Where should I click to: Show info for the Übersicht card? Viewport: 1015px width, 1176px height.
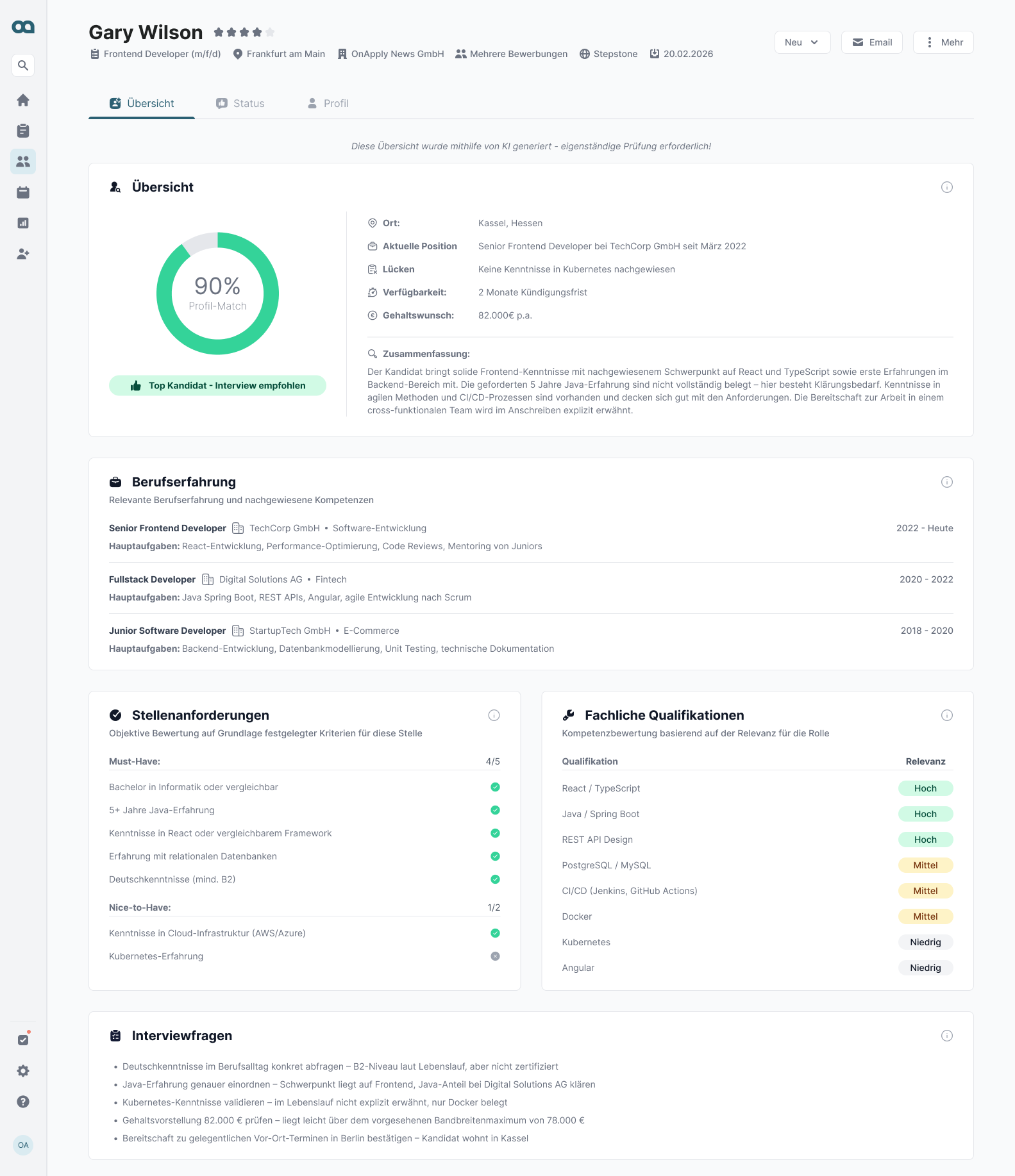[x=946, y=187]
